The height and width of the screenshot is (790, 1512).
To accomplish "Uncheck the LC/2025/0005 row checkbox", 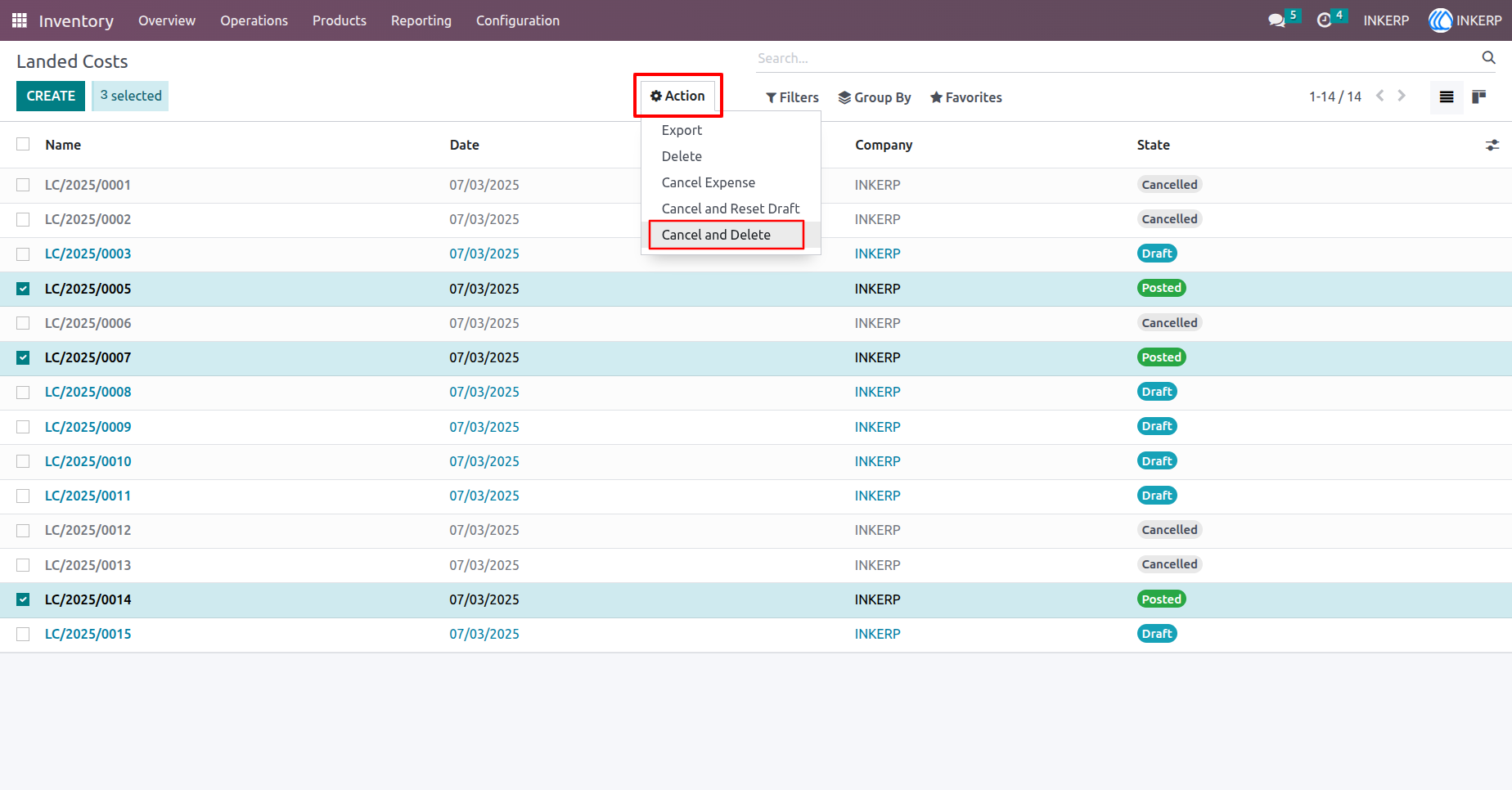I will [23, 289].
